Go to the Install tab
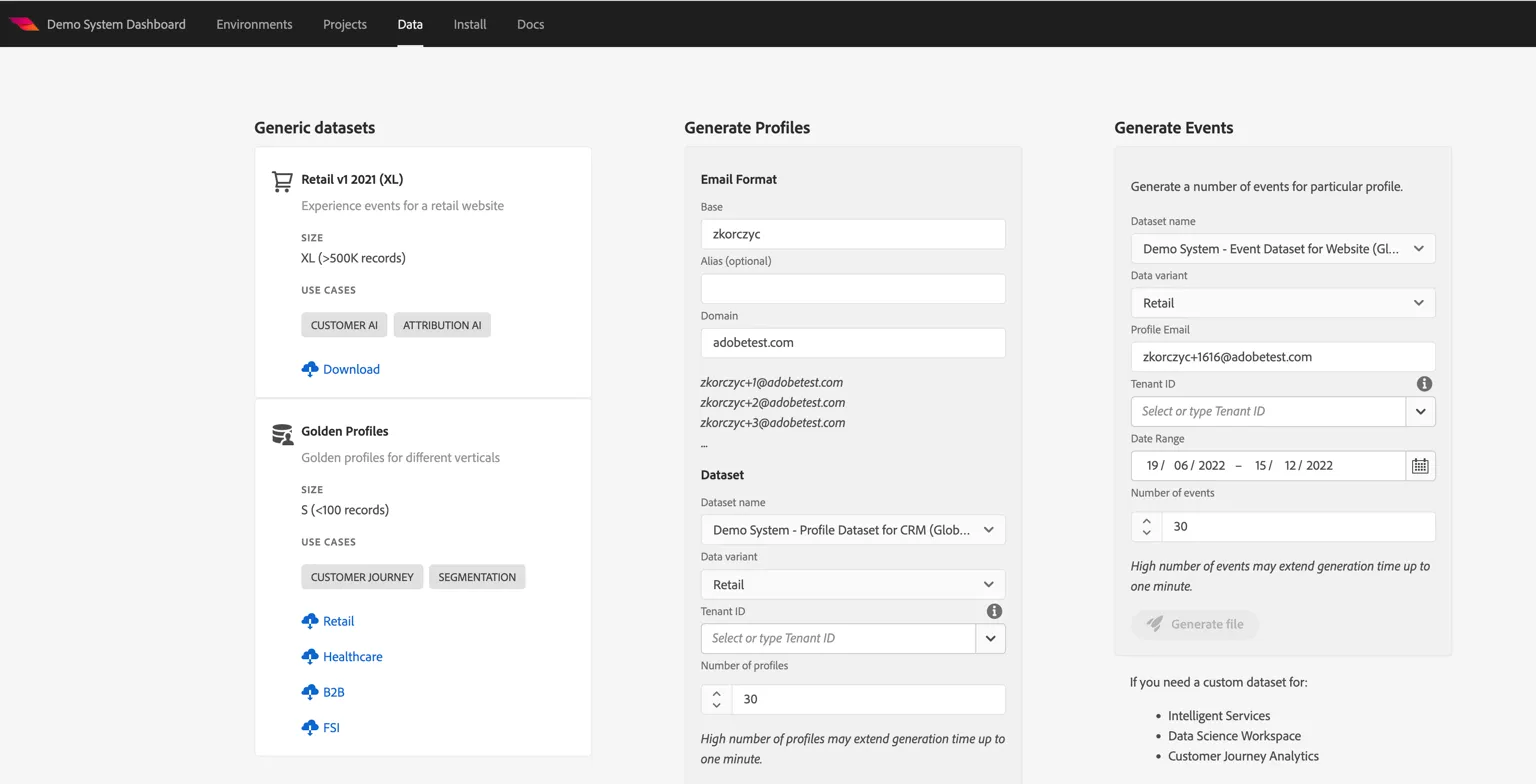Screen dimensions: 1536x784 (x=470, y=24)
